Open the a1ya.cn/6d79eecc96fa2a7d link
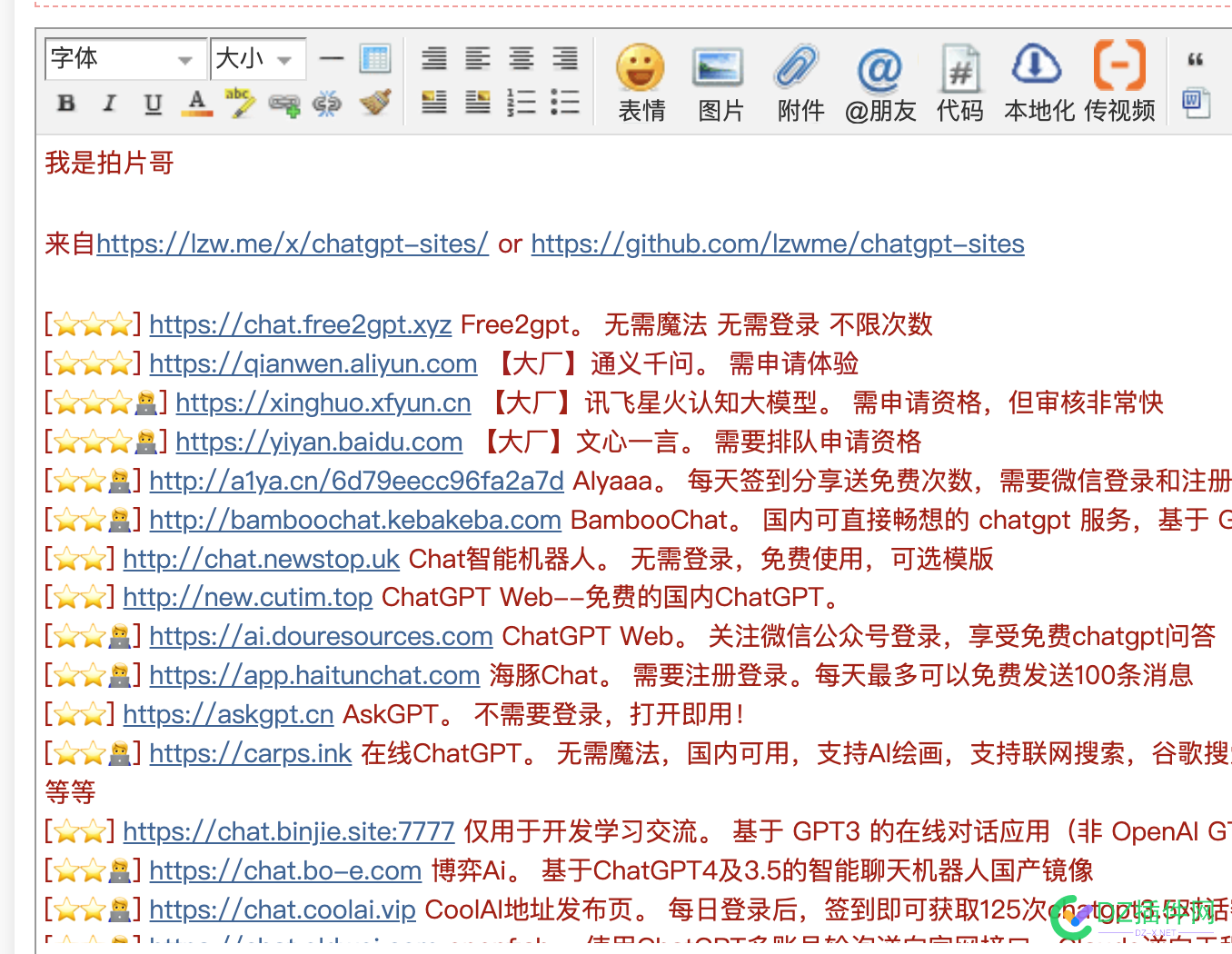 click(x=357, y=481)
